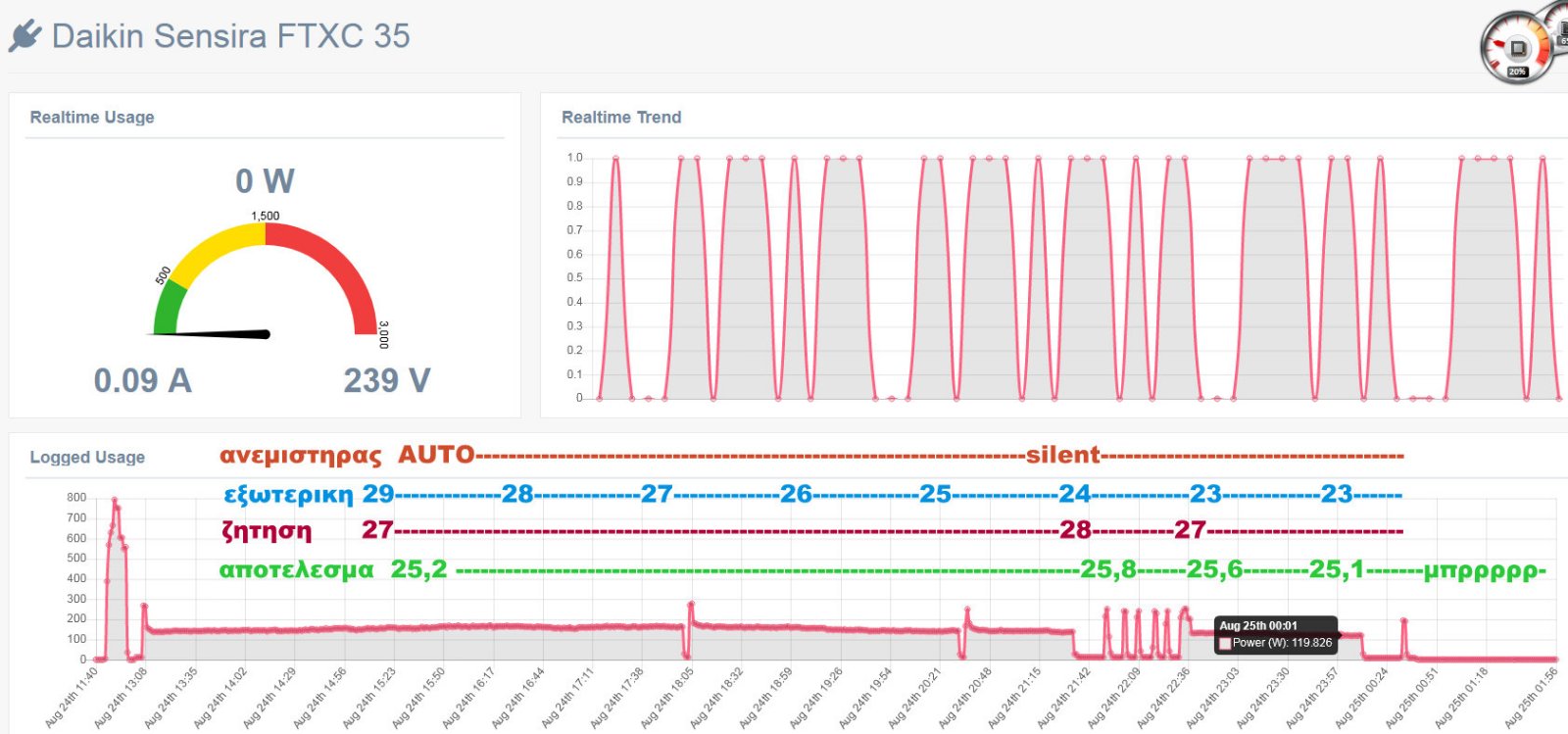Screen dimensions: 1568x734
Task: Click the Aug 24th 16:17 time axis label
Action: (468, 699)
